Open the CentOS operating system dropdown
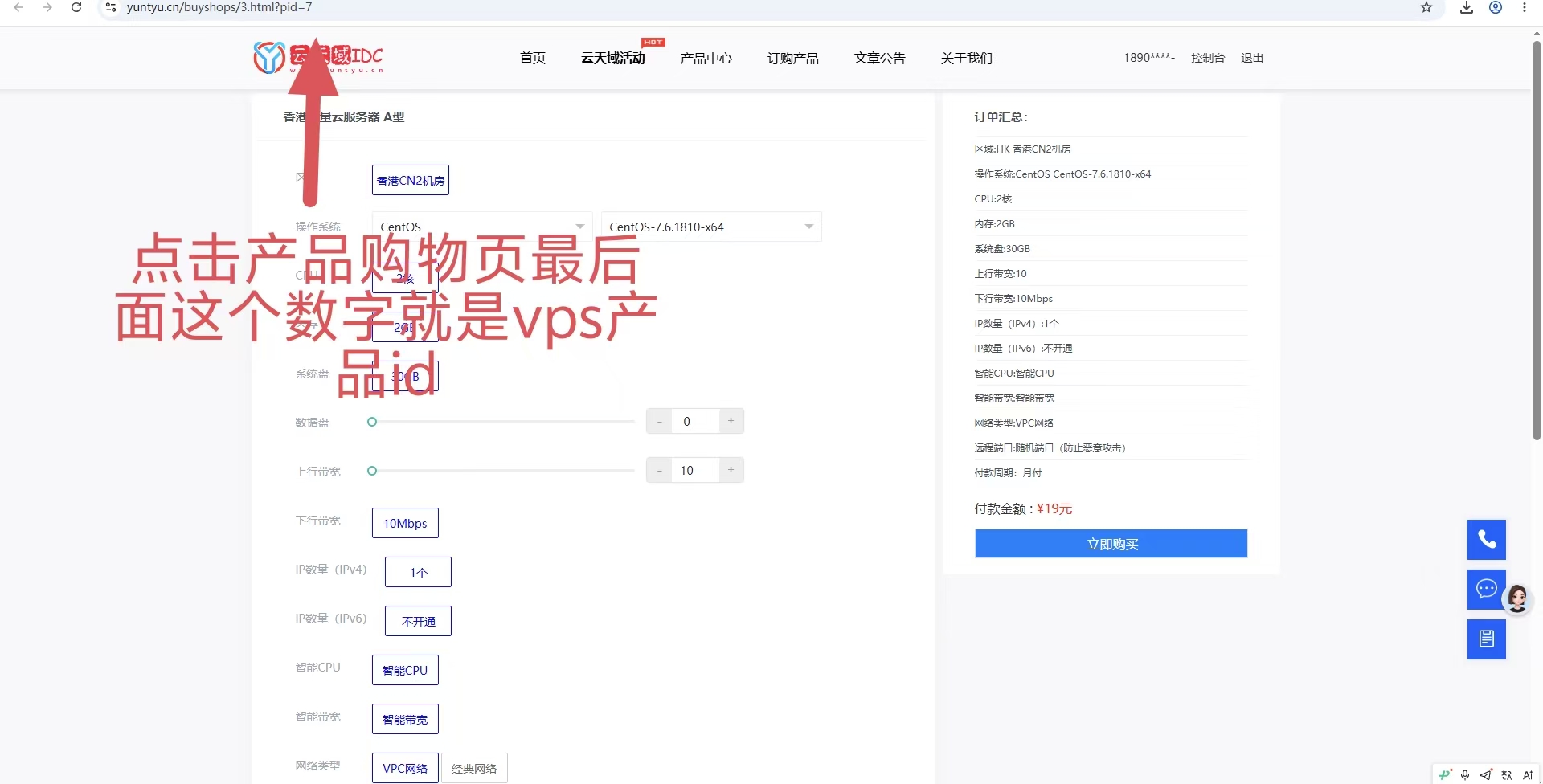This screenshot has width=1543, height=784. 482,227
